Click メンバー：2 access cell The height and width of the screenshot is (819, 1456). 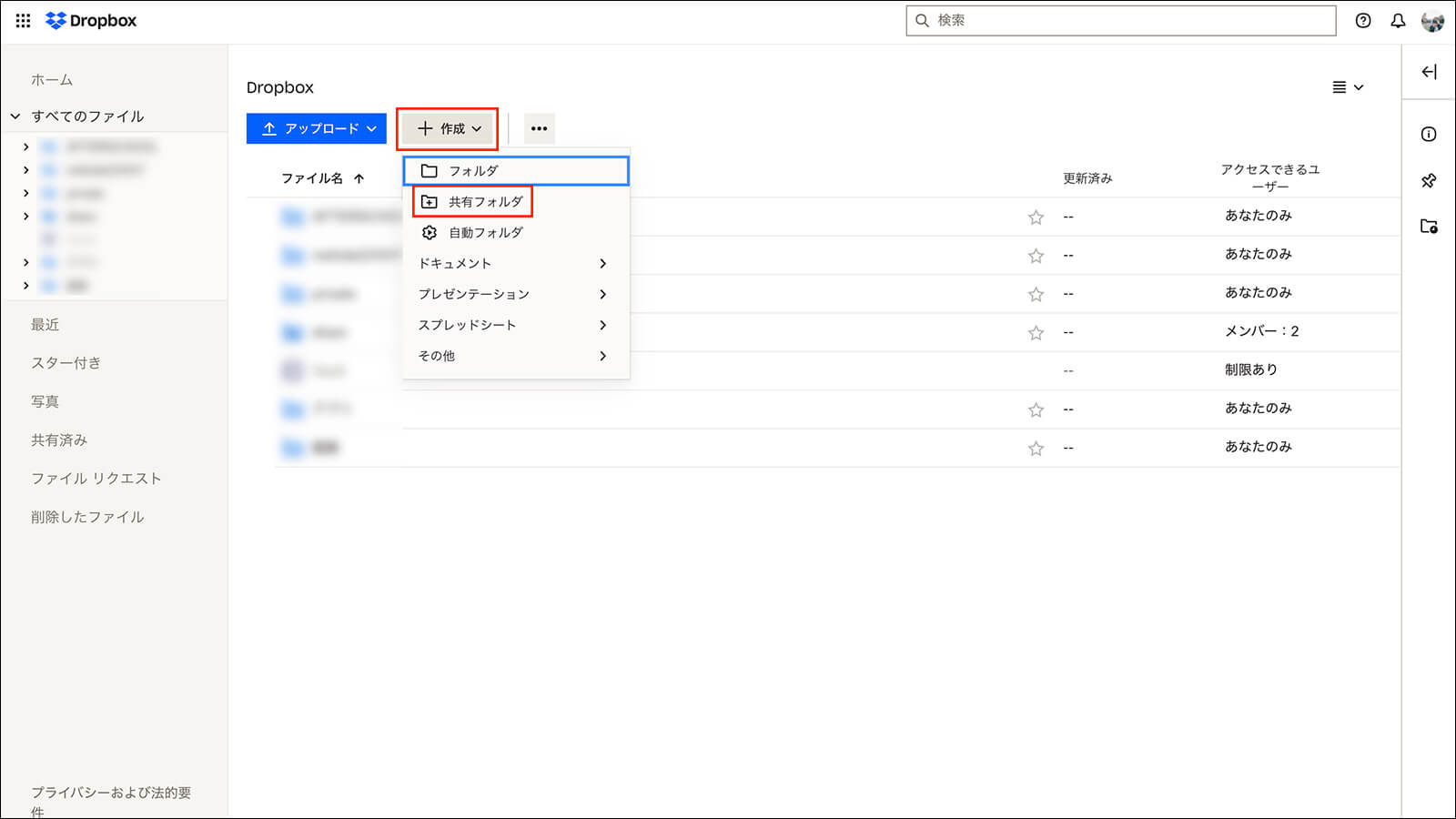(1262, 331)
